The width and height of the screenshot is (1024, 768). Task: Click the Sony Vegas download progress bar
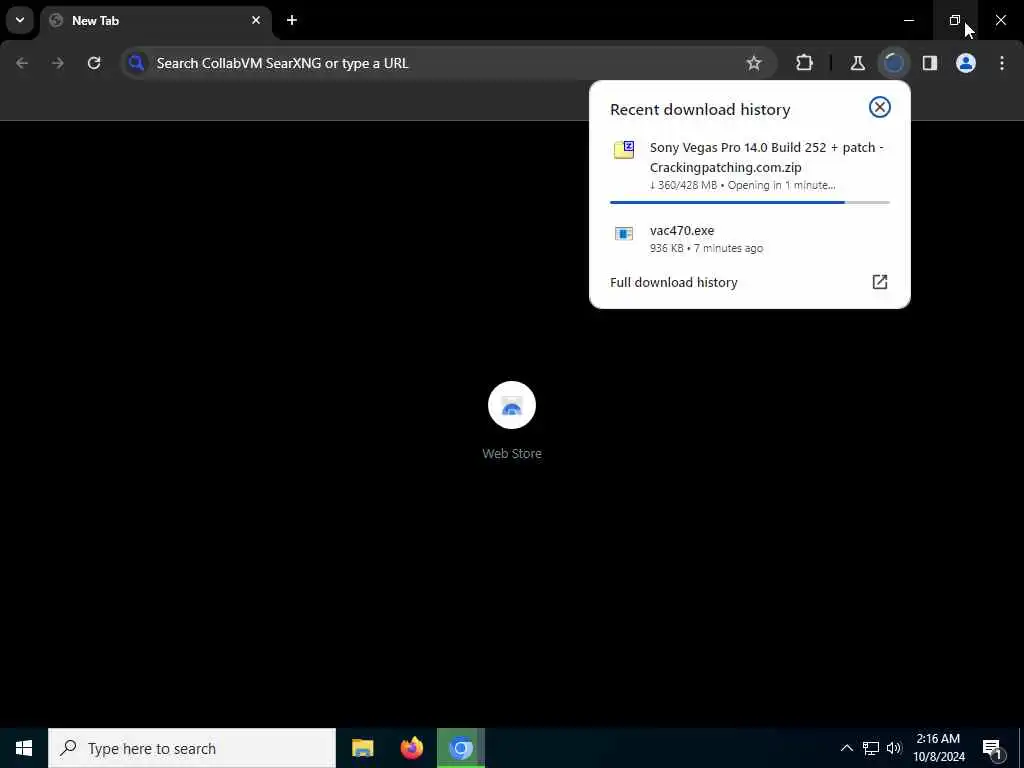point(750,202)
